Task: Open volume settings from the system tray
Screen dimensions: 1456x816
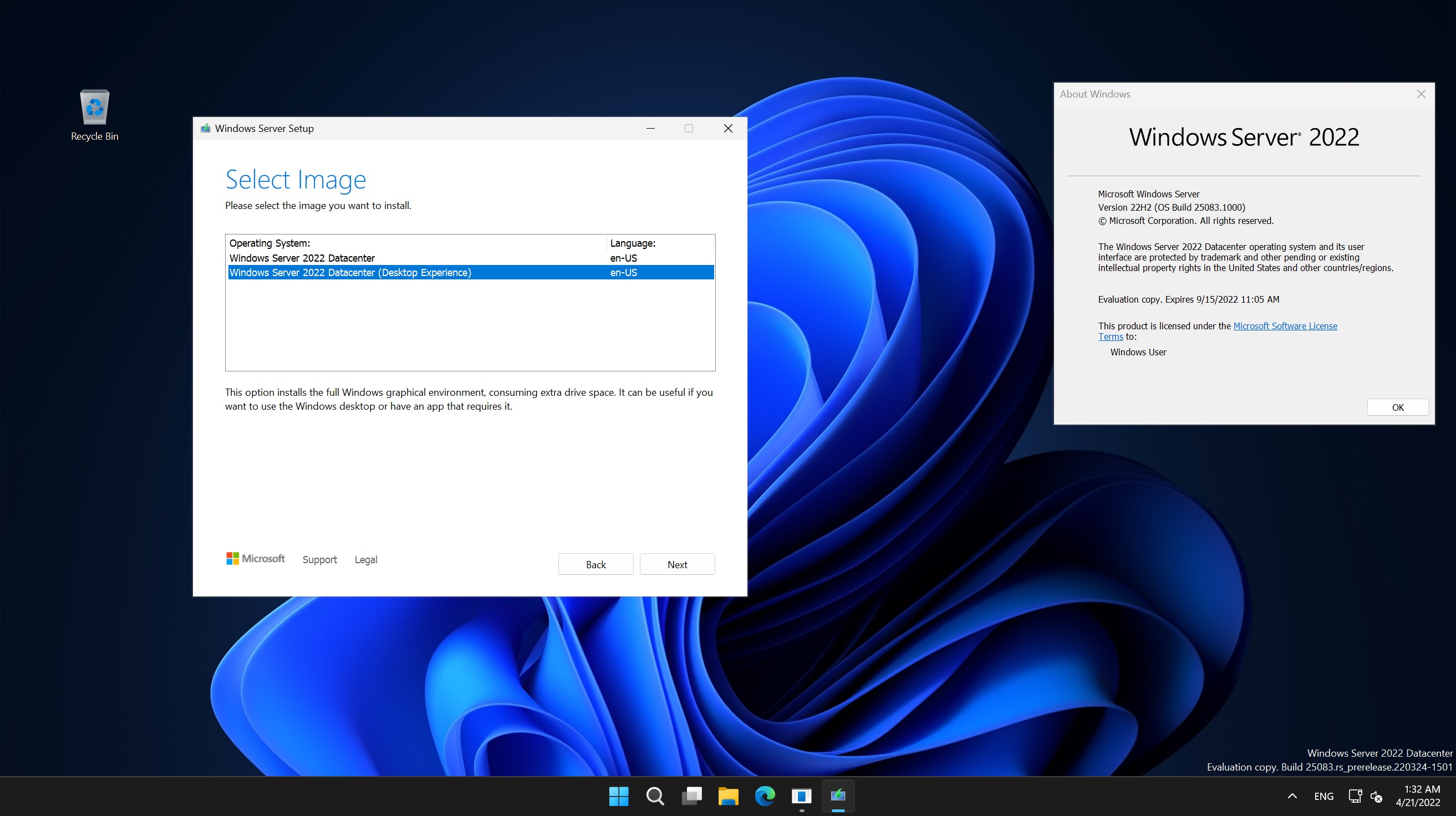Action: [x=1377, y=796]
